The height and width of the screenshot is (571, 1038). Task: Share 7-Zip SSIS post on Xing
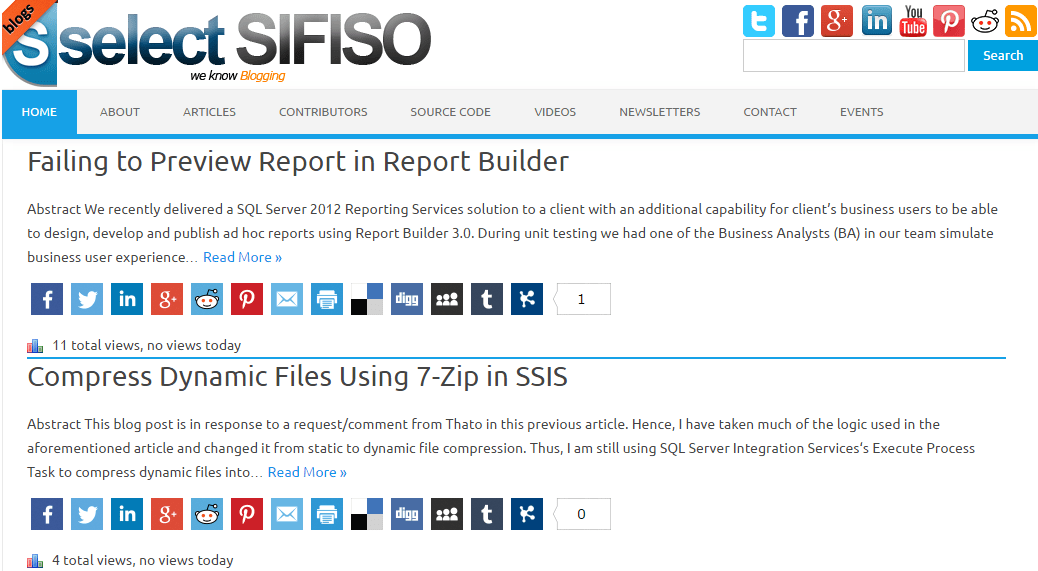click(x=527, y=514)
